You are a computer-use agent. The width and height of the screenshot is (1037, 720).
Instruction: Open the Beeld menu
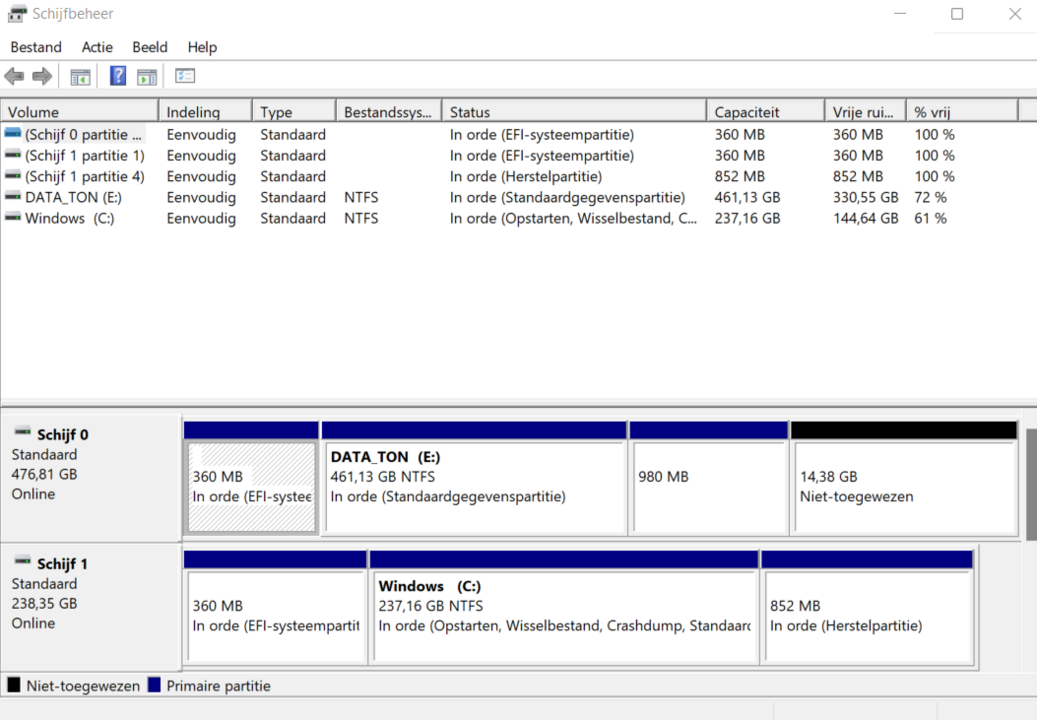[x=149, y=47]
